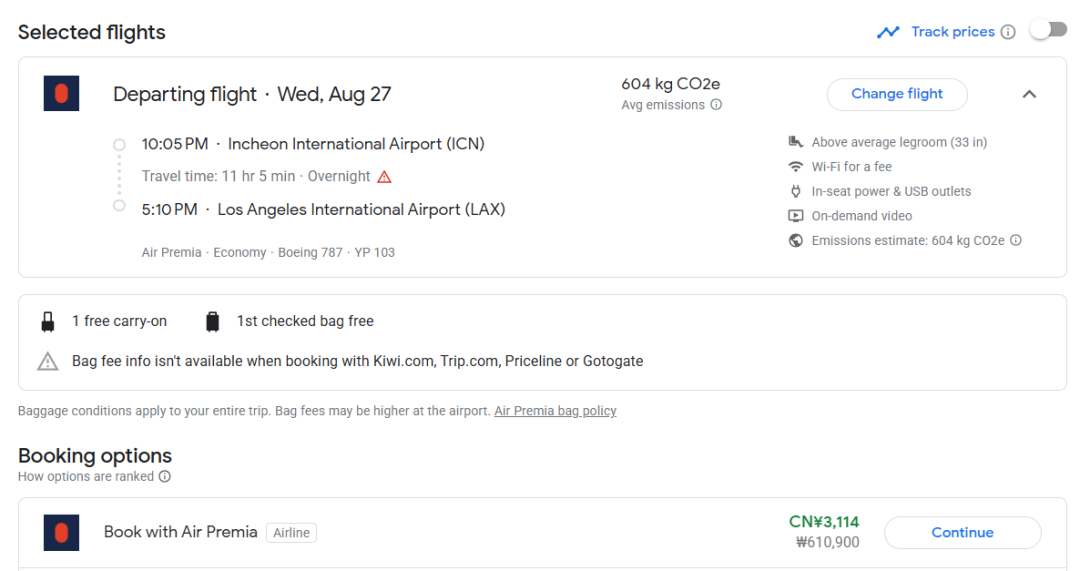This screenshot has width=1080, height=571.
Task: Collapse the departing flight details chevron
Action: point(1029,94)
